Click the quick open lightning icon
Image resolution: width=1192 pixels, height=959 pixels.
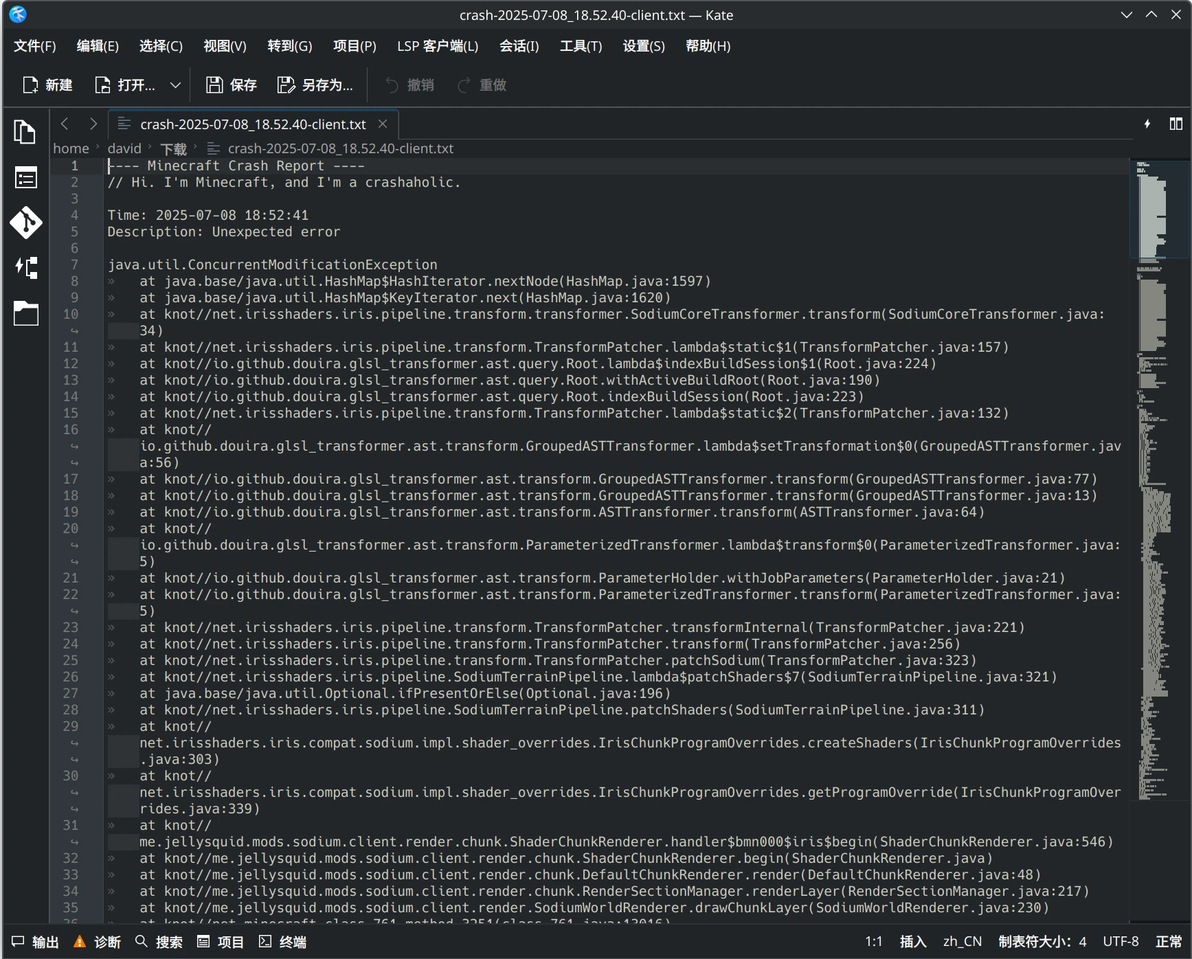point(1146,124)
